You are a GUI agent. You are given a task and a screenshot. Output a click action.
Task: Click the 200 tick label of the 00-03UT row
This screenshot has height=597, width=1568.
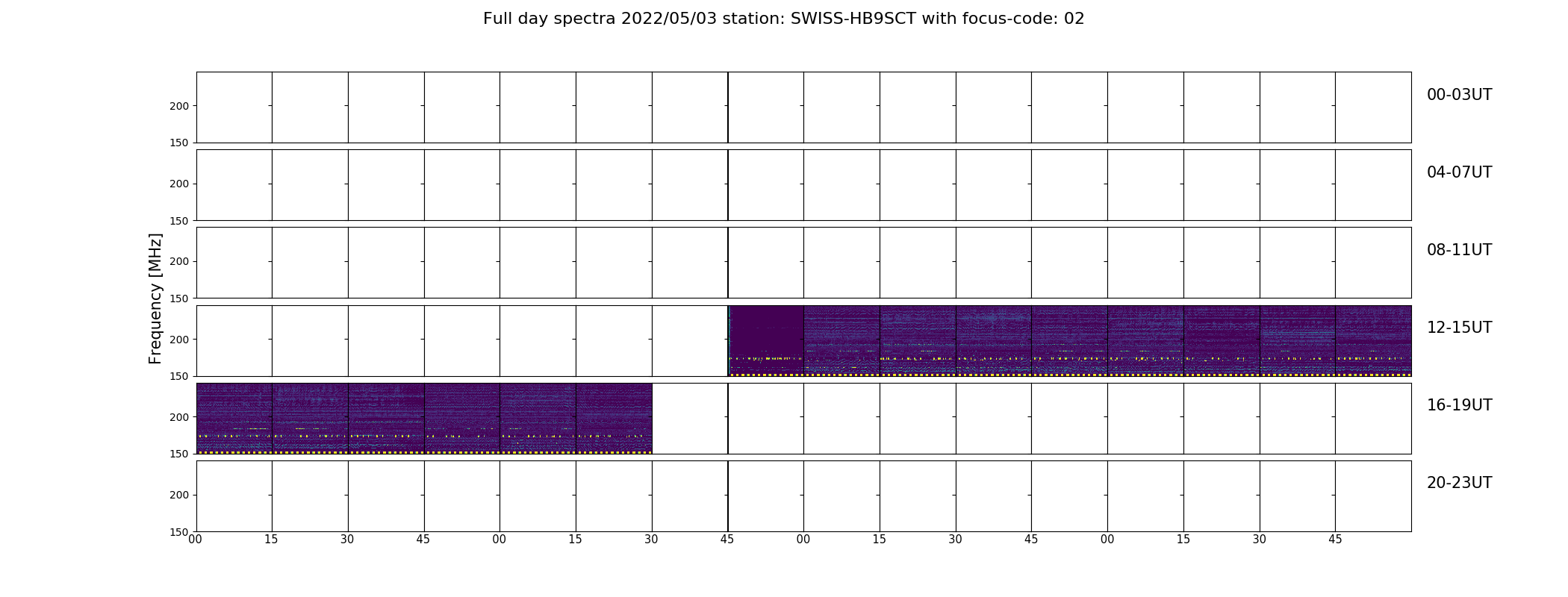[179, 106]
